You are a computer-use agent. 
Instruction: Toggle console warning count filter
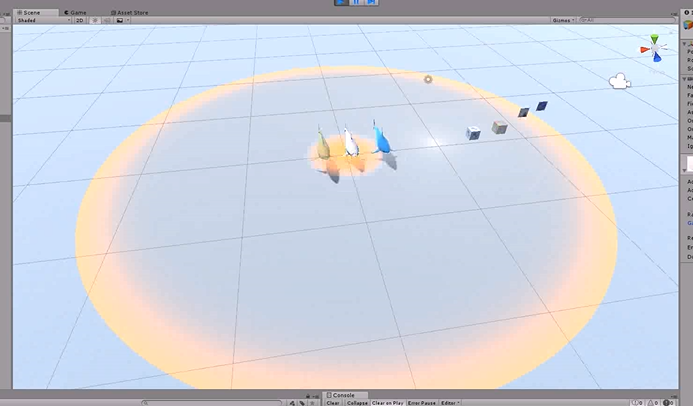[x=654, y=403]
